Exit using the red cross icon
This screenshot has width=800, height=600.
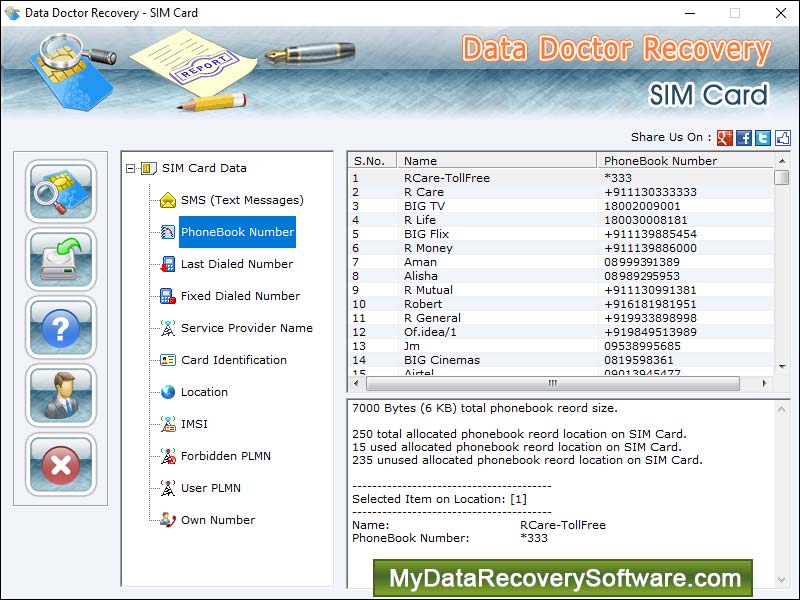coord(61,464)
